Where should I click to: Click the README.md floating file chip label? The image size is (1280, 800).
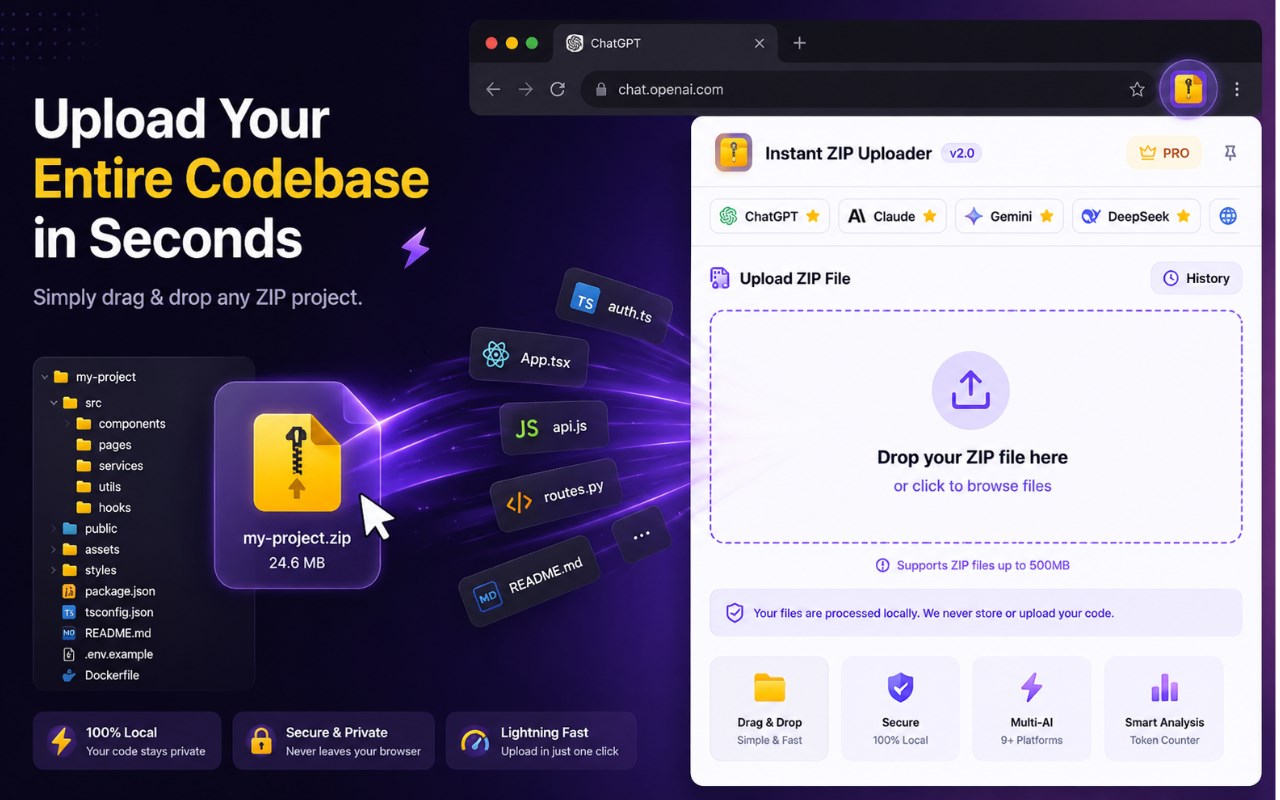[546, 575]
